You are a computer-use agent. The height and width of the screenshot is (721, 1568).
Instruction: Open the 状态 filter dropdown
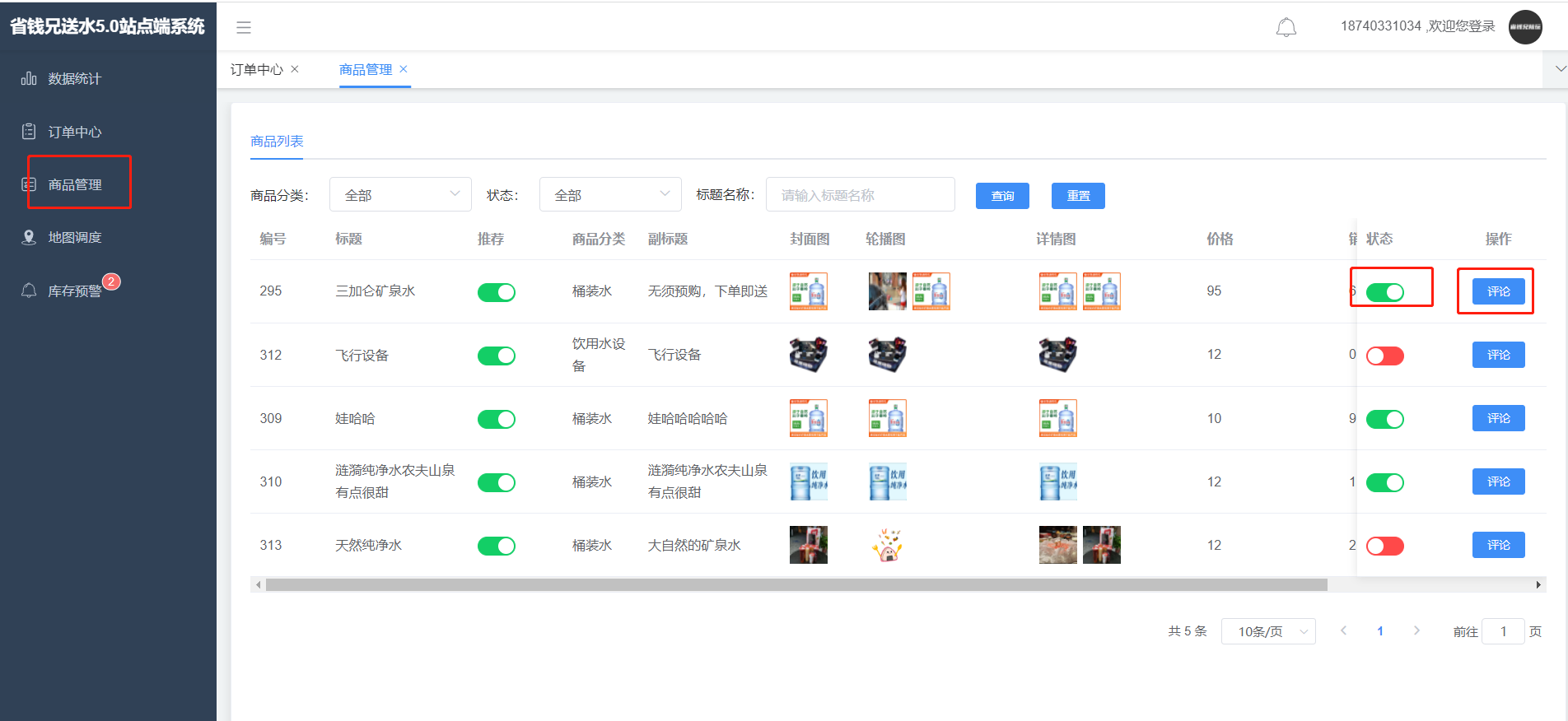[610, 195]
